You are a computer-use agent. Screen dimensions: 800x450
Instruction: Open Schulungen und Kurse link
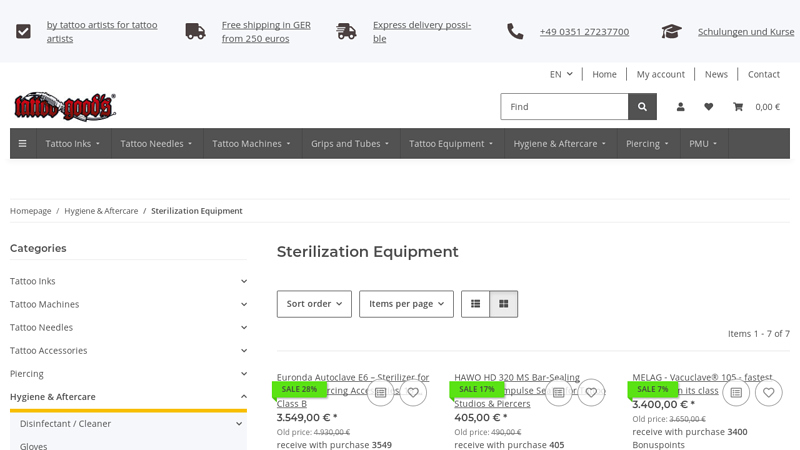pos(746,32)
